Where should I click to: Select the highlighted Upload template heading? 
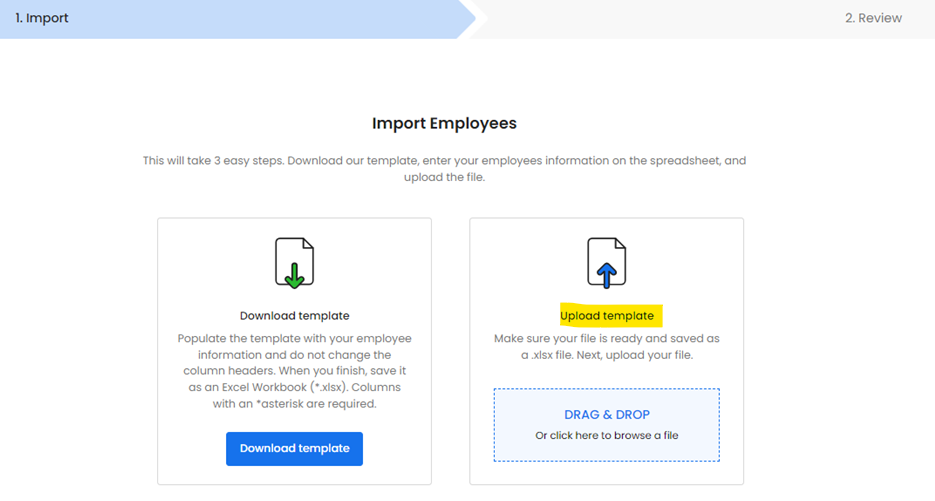(606, 316)
